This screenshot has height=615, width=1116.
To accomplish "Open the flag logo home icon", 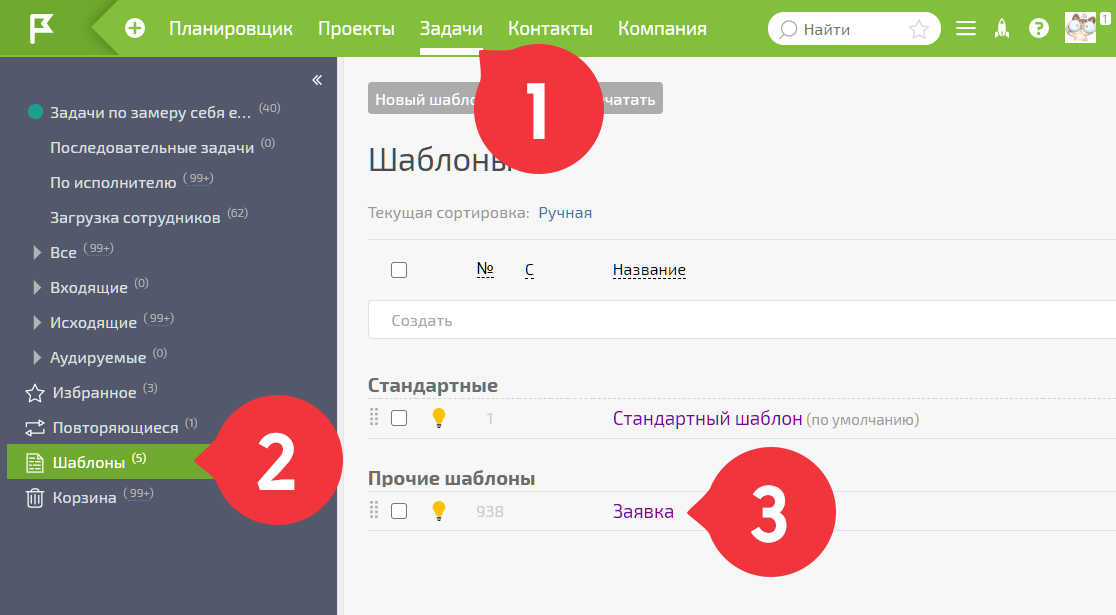I will (41, 29).
